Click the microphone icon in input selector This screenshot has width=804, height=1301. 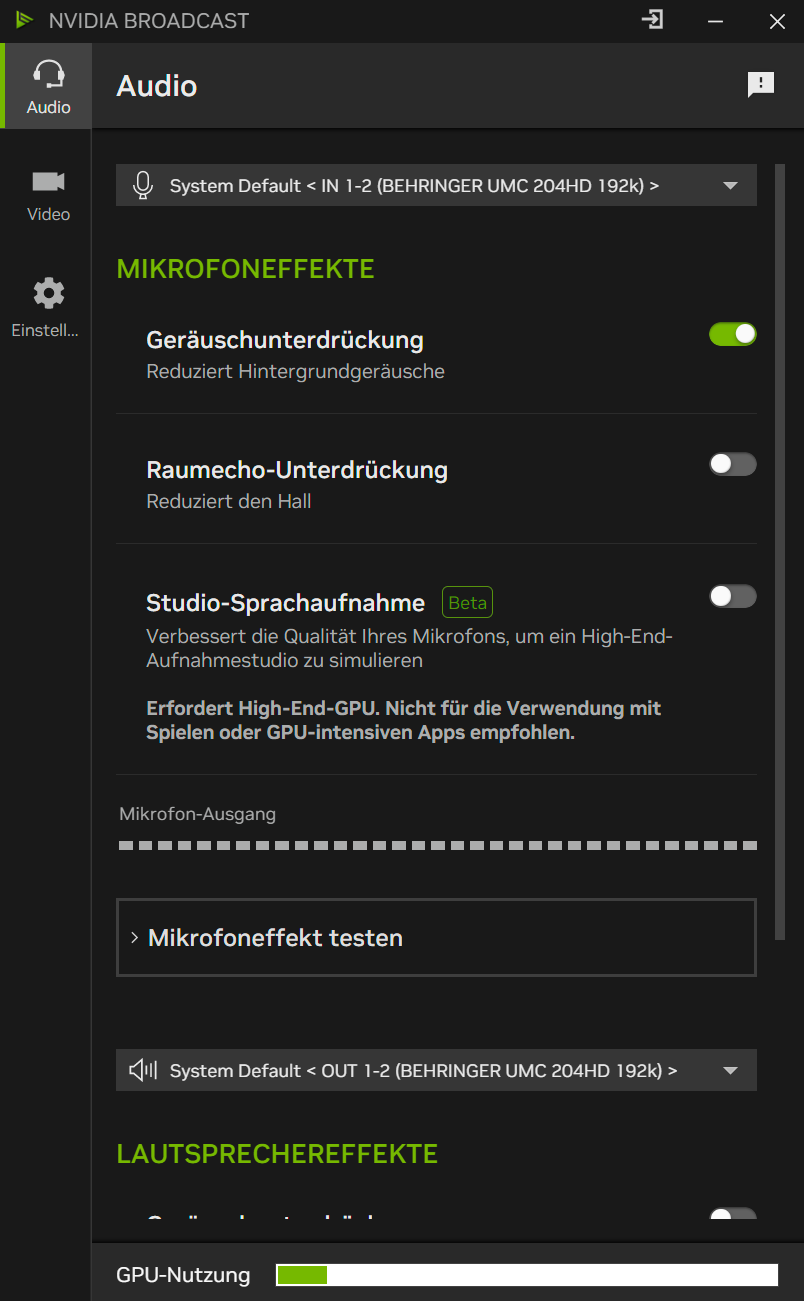(143, 185)
